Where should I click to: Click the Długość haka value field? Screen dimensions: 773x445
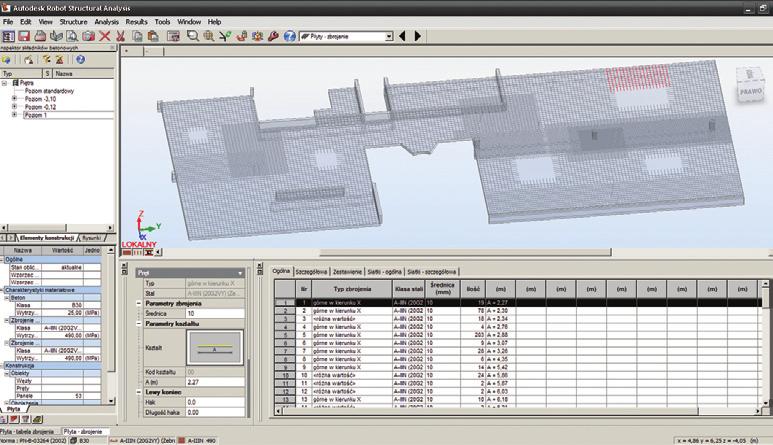click(x=214, y=412)
